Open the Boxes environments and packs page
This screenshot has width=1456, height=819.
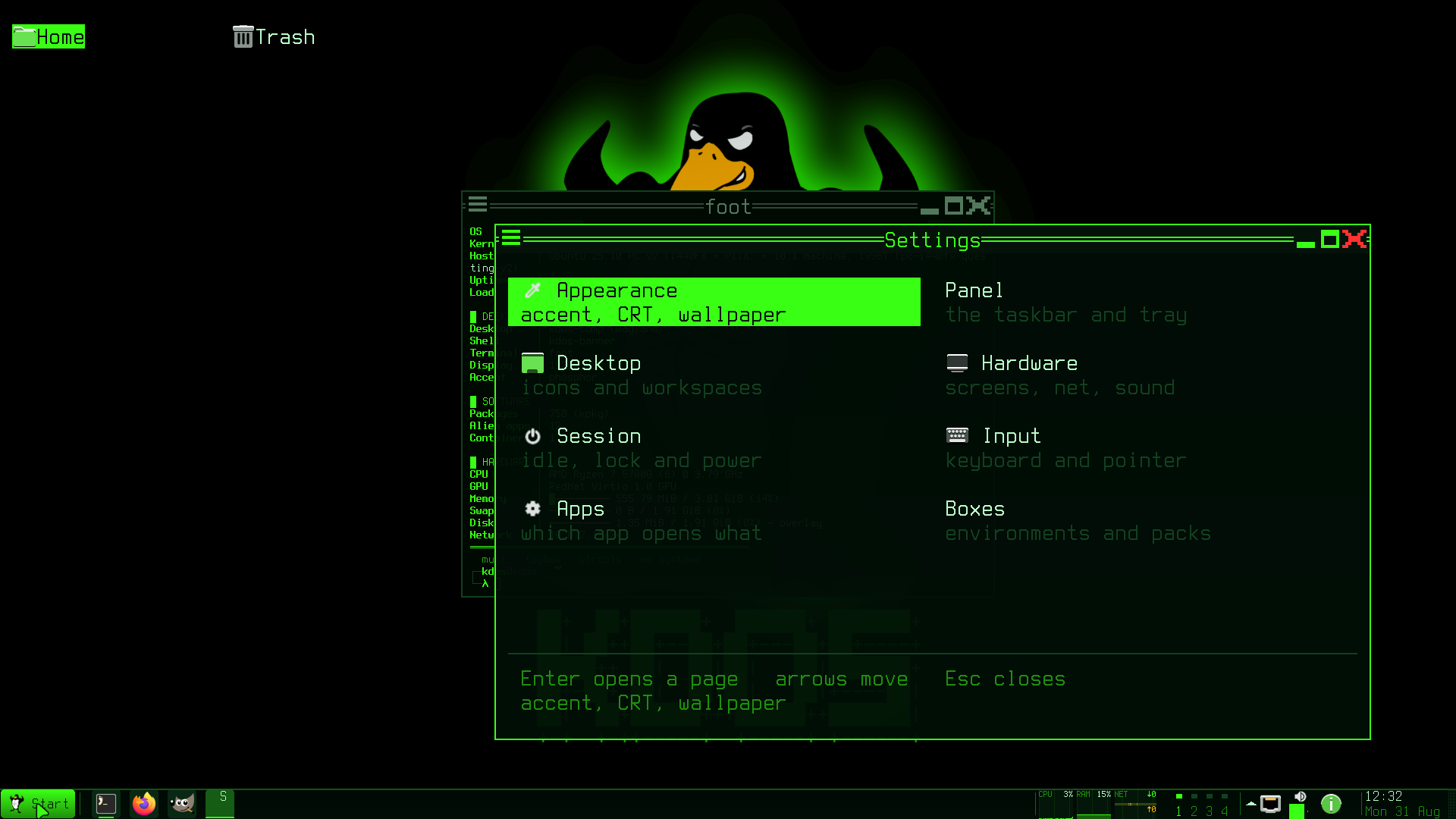(x=1138, y=520)
